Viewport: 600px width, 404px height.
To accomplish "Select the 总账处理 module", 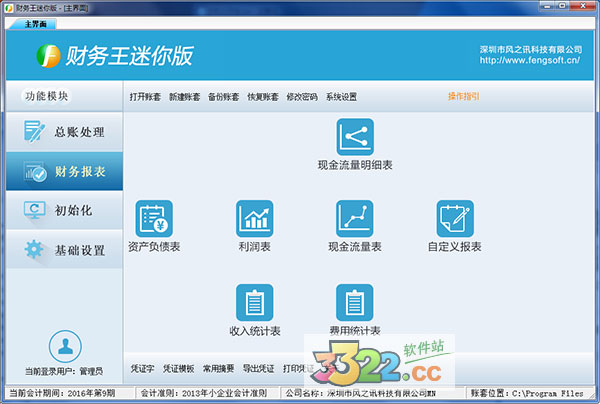I will pos(64,132).
